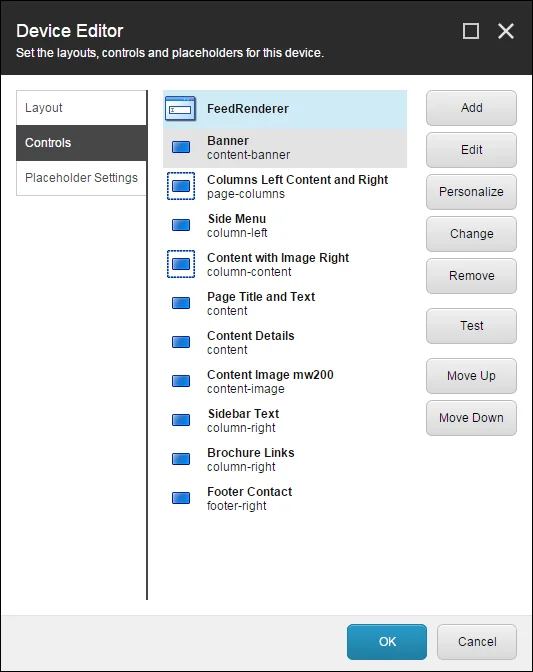Click the Page Title and Text icon
Screen dimensions: 533x672
pos(181,303)
